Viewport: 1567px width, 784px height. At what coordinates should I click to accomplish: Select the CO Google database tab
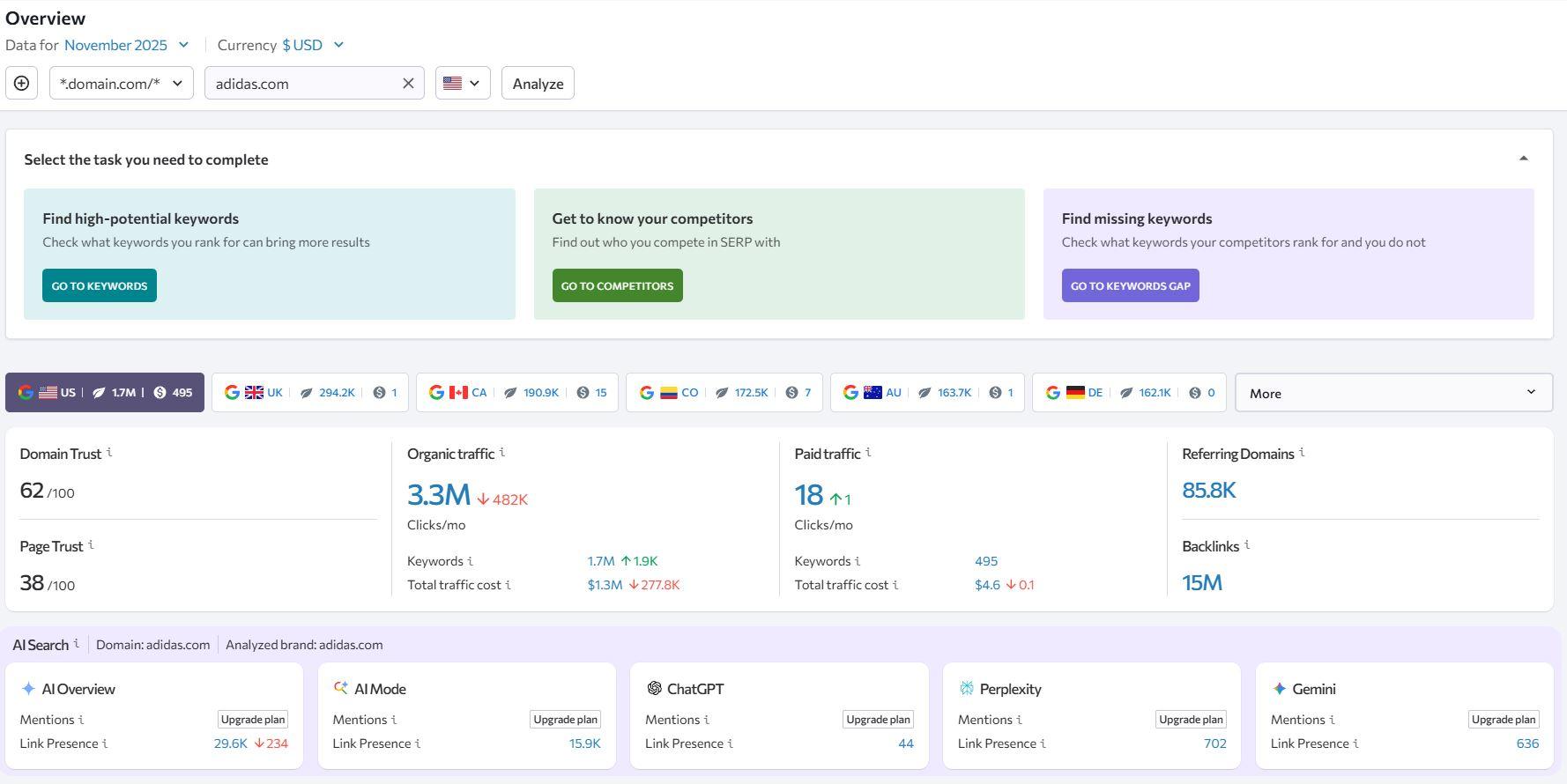(724, 393)
